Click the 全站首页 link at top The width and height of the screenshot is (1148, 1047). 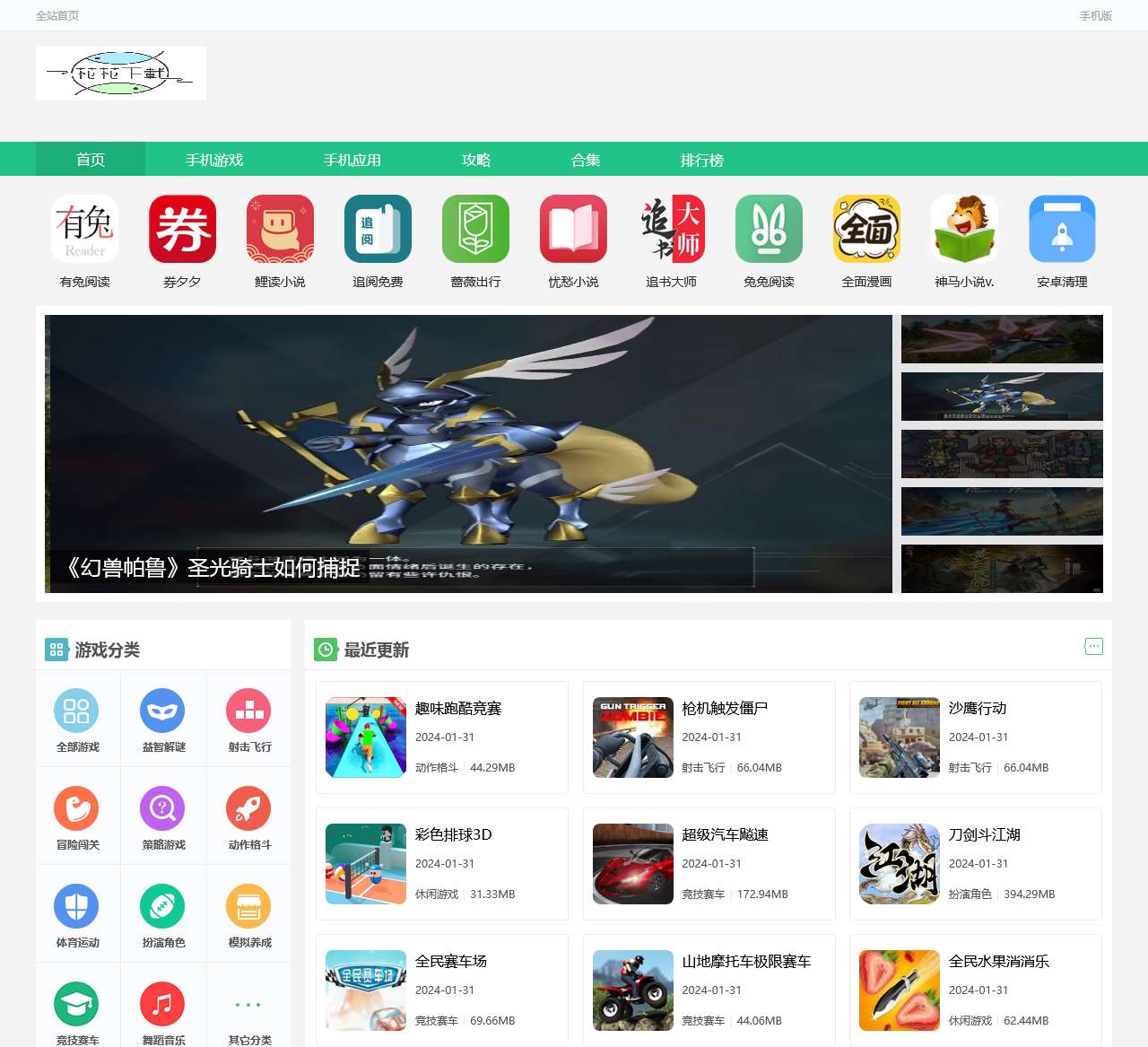57,15
